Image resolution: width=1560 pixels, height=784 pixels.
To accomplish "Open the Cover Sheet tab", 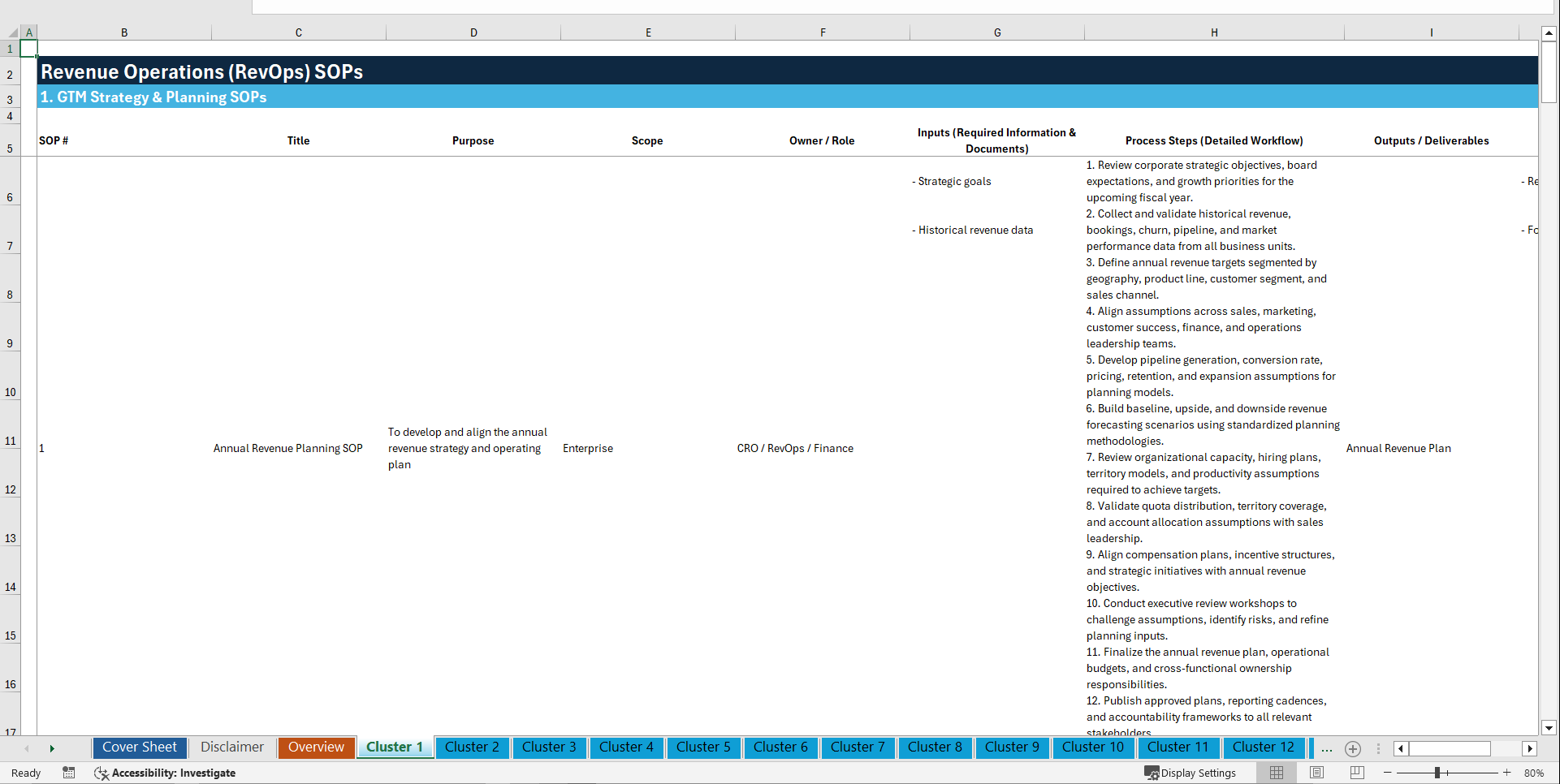I will click(x=140, y=747).
